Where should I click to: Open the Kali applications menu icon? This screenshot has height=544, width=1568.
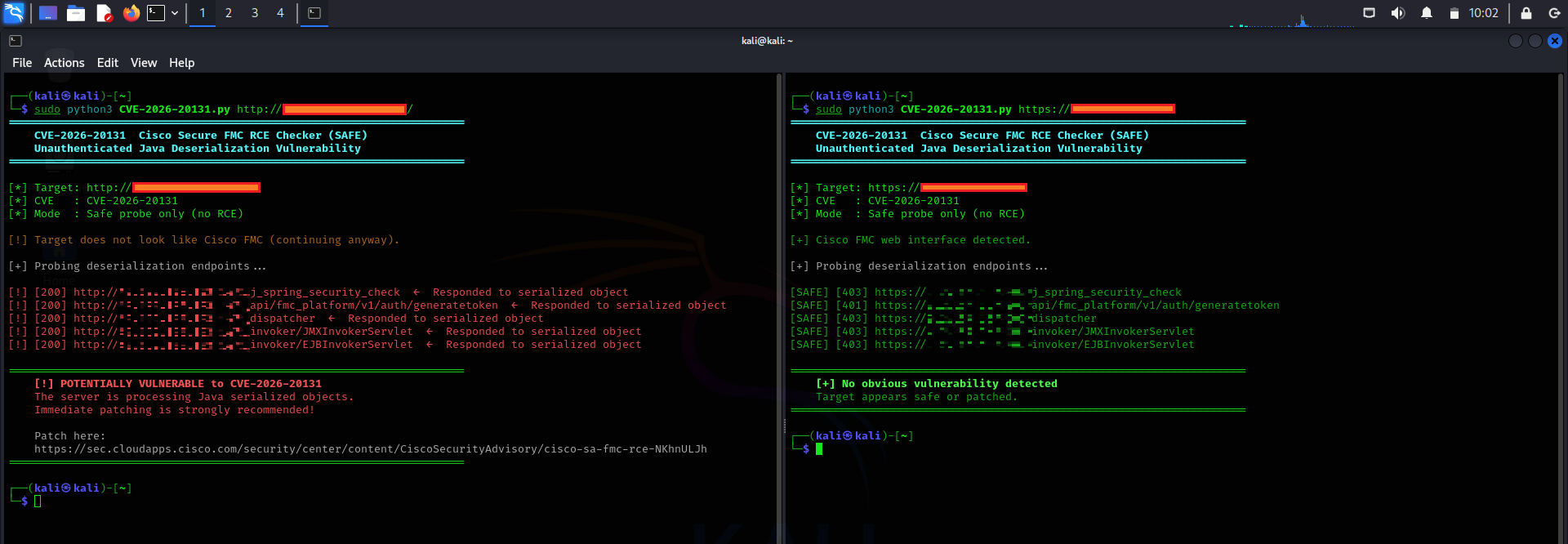click(x=14, y=13)
